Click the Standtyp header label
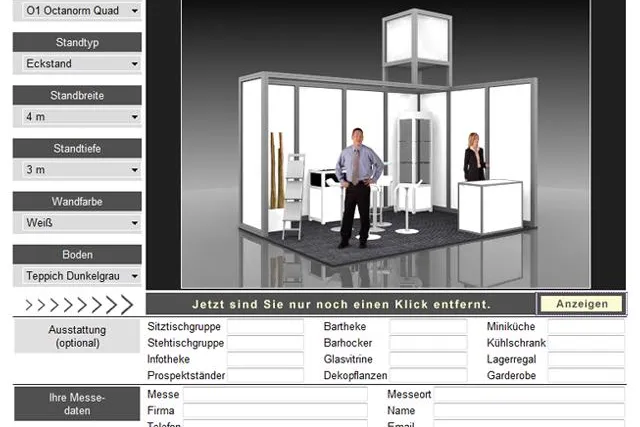This screenshot has width=640, height=427. click(77, 42)
